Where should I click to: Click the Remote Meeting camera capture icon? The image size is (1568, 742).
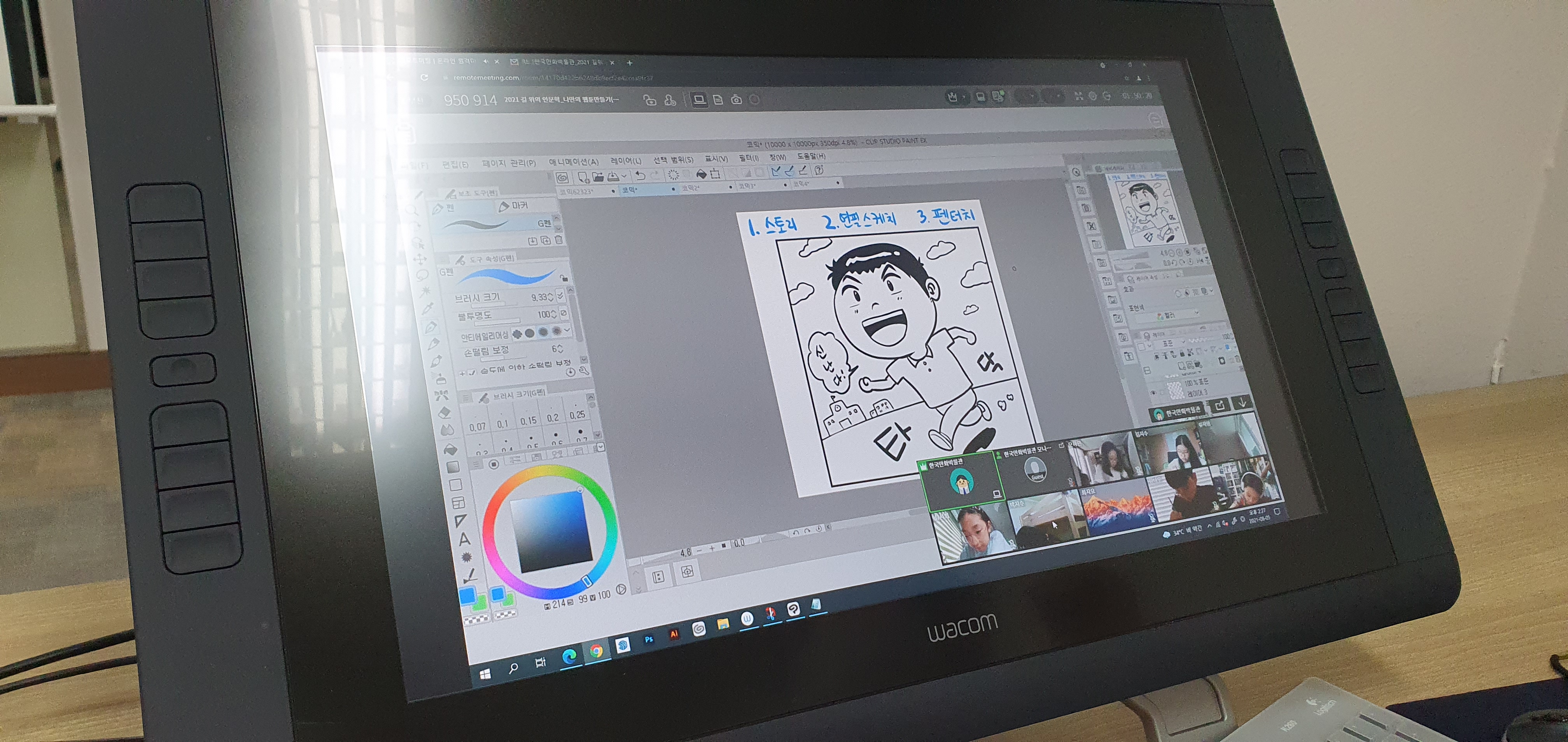736,100
